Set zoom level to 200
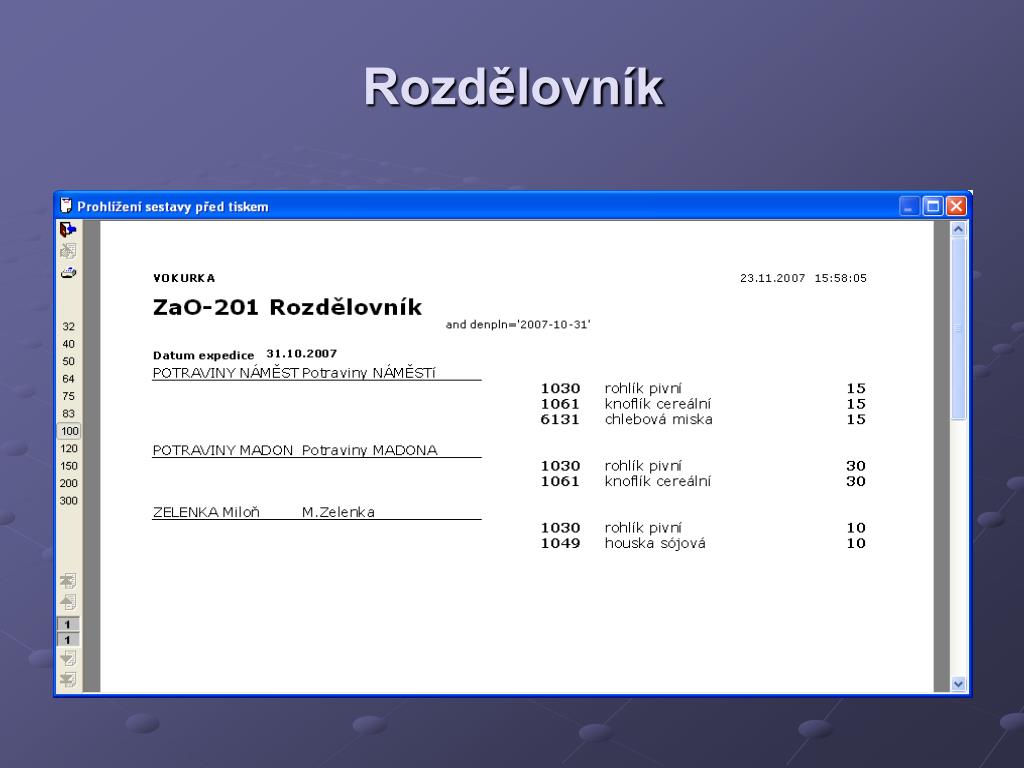 (x=69, y=483)
